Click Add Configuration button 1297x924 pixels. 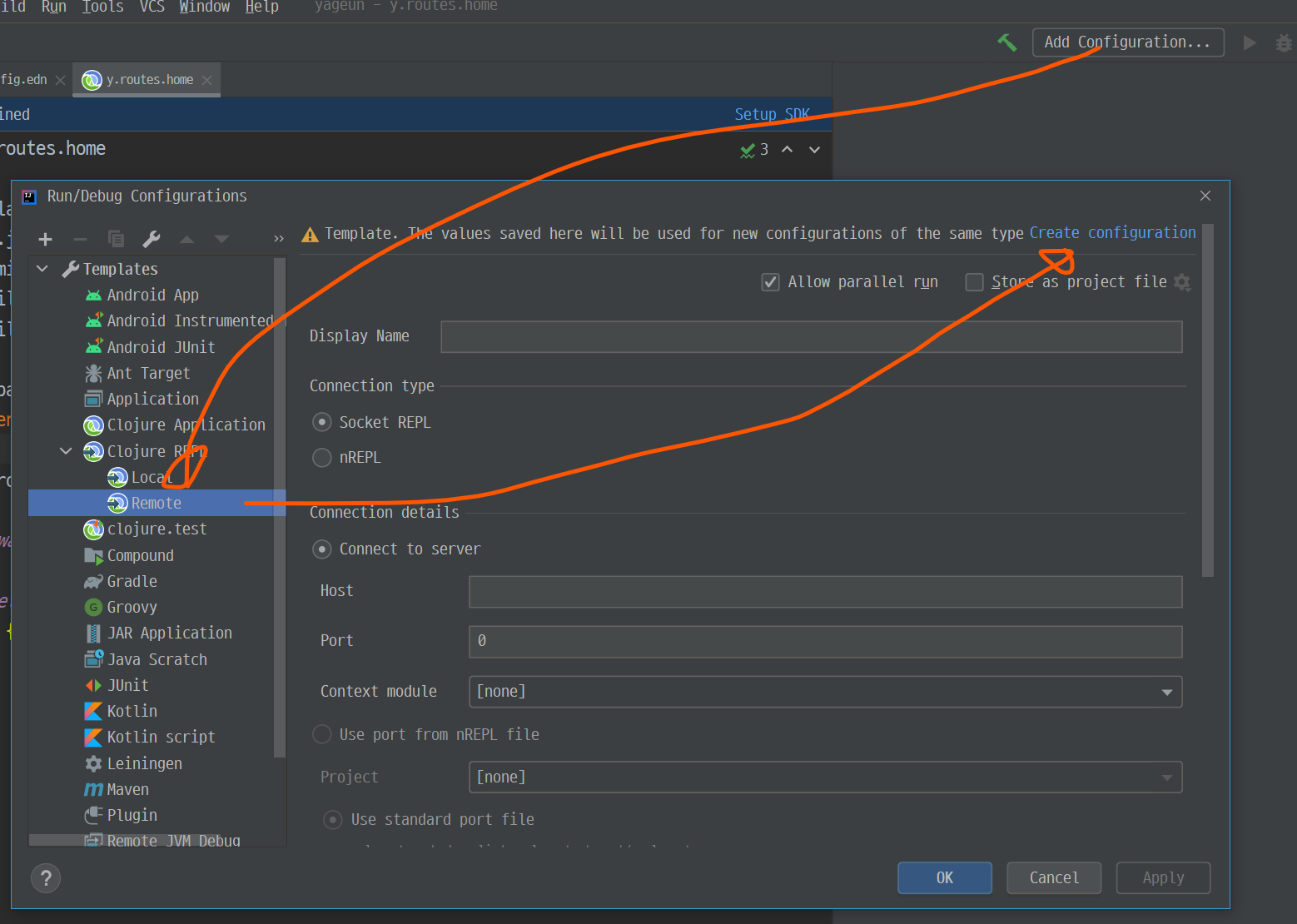click(x=1128, y=42)
